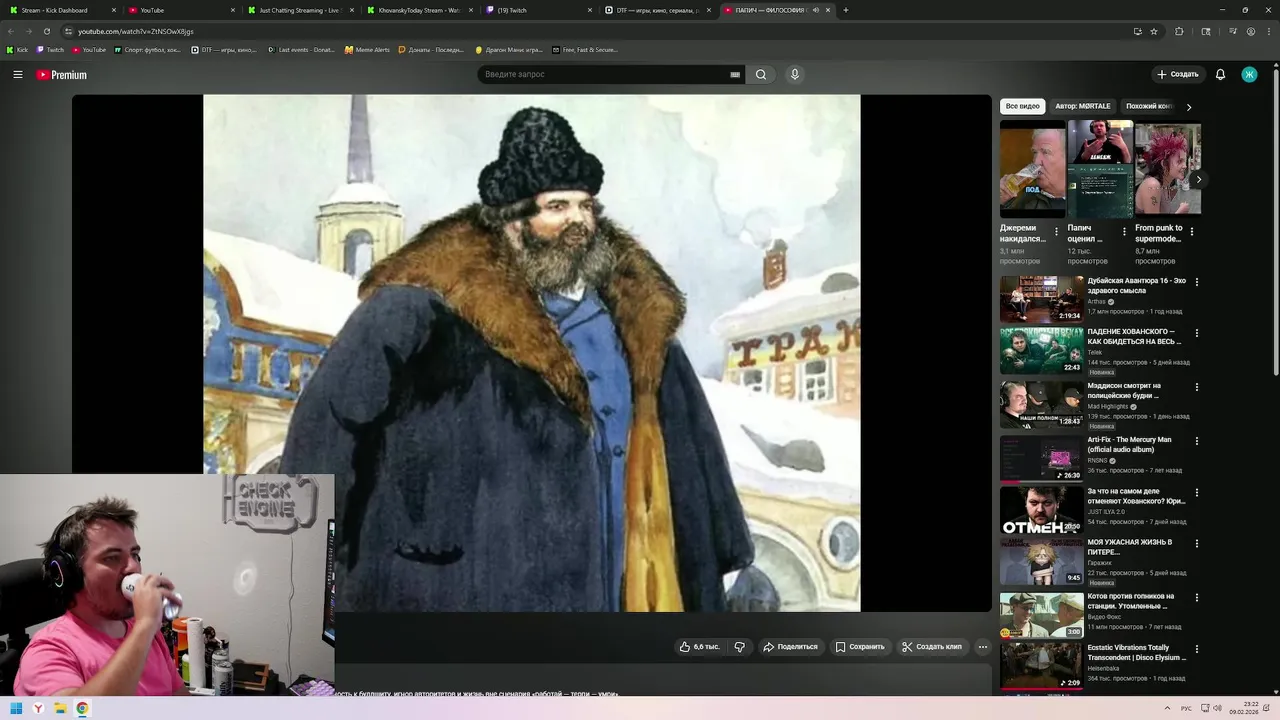The image size is (1280, 720).
Task: Open the on-screen keyboard icon in search box
Action: pyautogui.click(x=735, y=74)
